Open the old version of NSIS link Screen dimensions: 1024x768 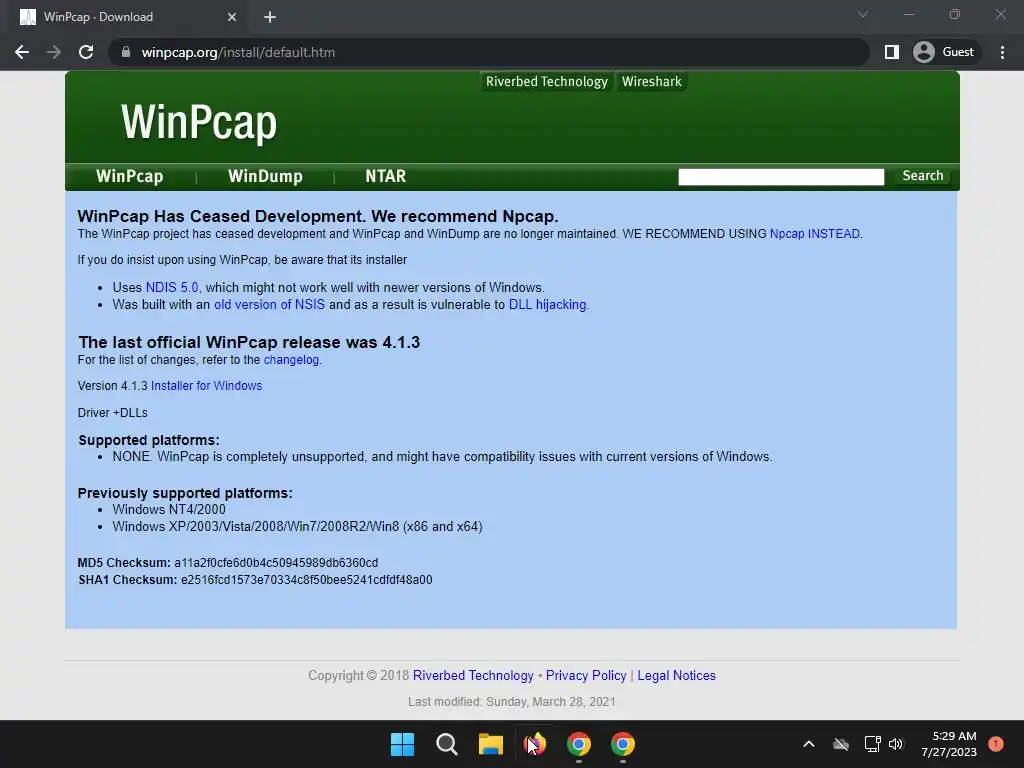click(269, 304)
